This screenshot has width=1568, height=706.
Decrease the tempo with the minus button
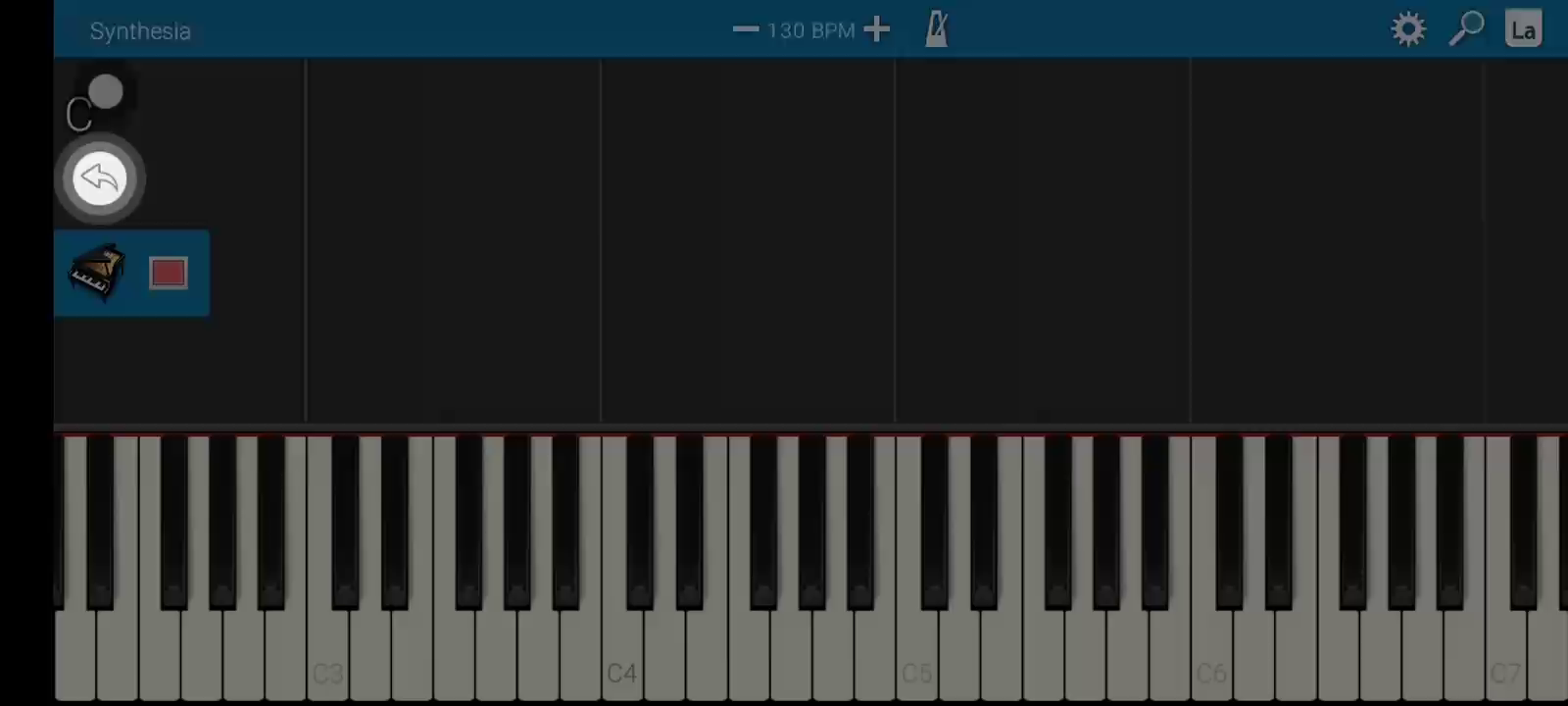click(746, 29)
